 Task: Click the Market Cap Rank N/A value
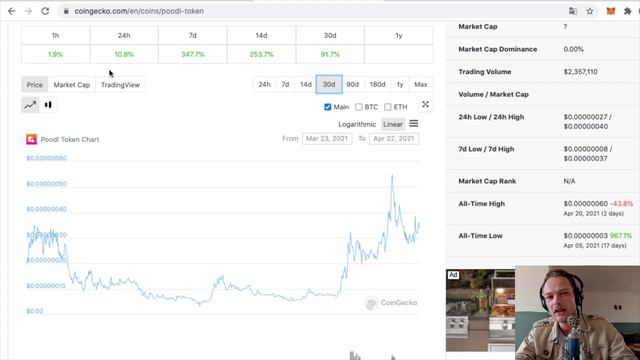(569, 181)
